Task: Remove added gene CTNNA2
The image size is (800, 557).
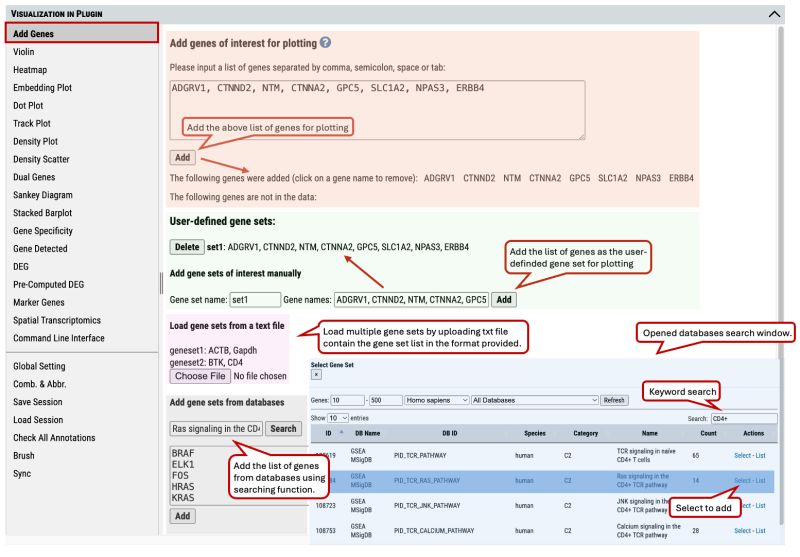Action: click(x=545, y=178)
